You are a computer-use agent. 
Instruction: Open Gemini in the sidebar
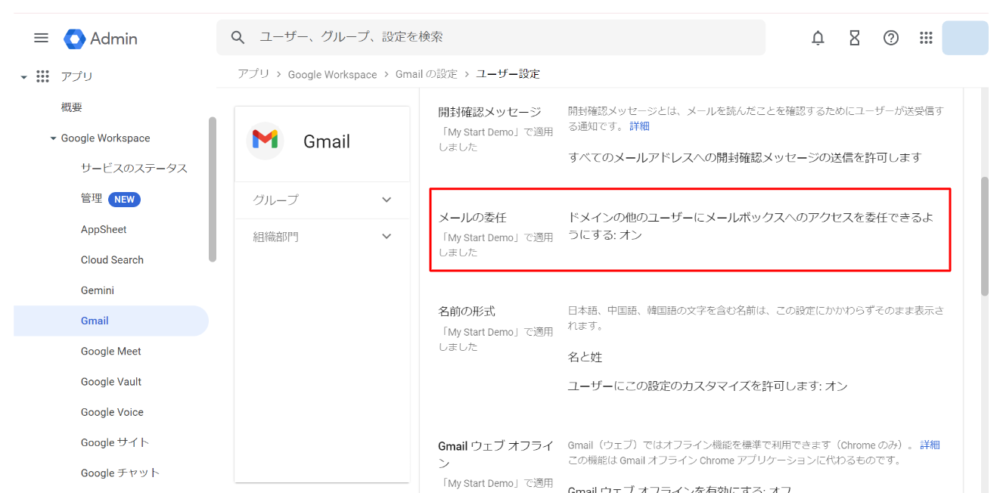[97, 290]
